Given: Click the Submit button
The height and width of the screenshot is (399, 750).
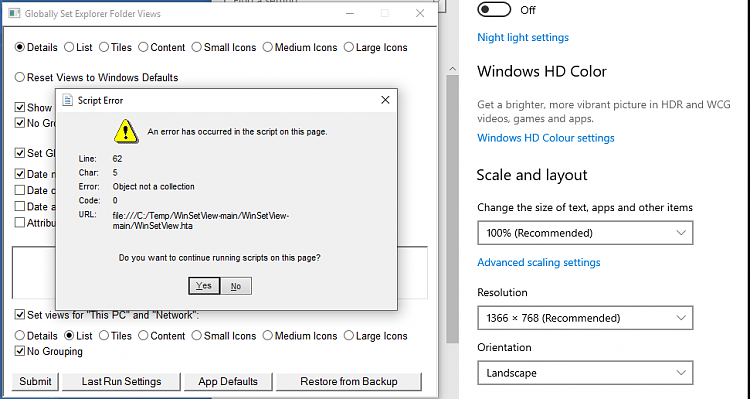Looking at the screenshot, I should (35, 381).
